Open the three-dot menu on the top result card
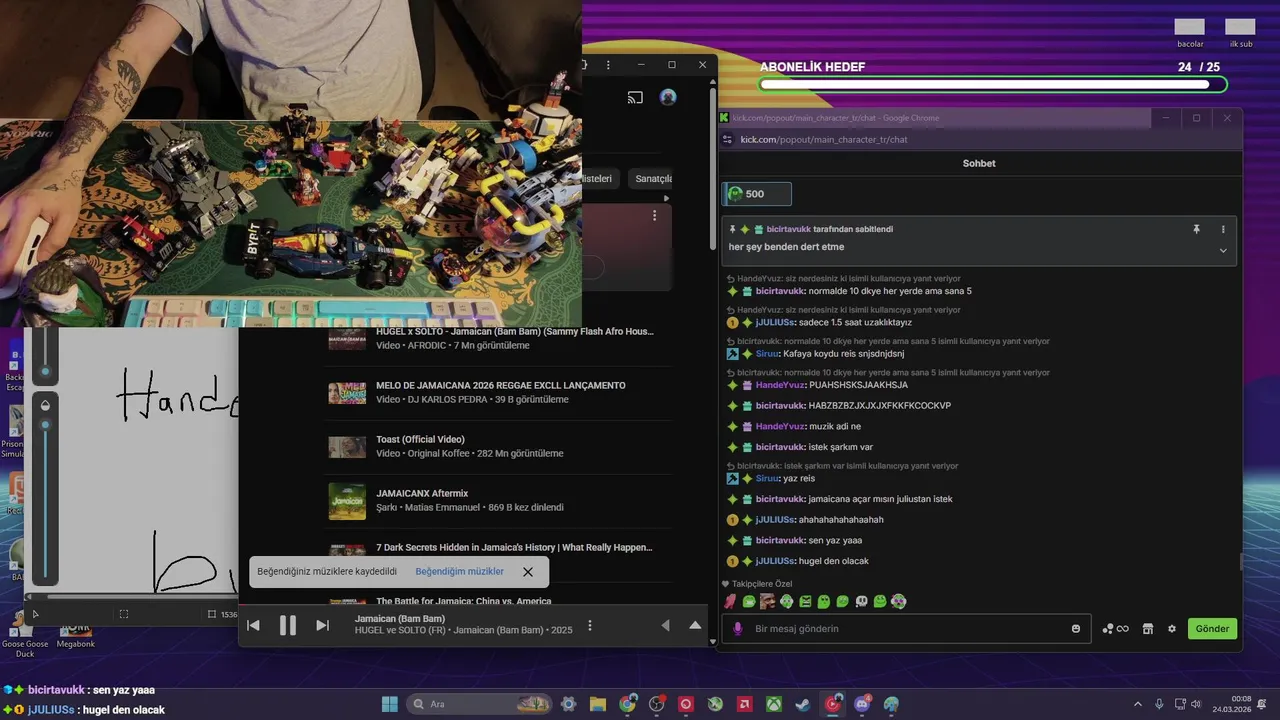This screenshot has width=1280, height=720. pyautogui.click(x=655, y=216)
